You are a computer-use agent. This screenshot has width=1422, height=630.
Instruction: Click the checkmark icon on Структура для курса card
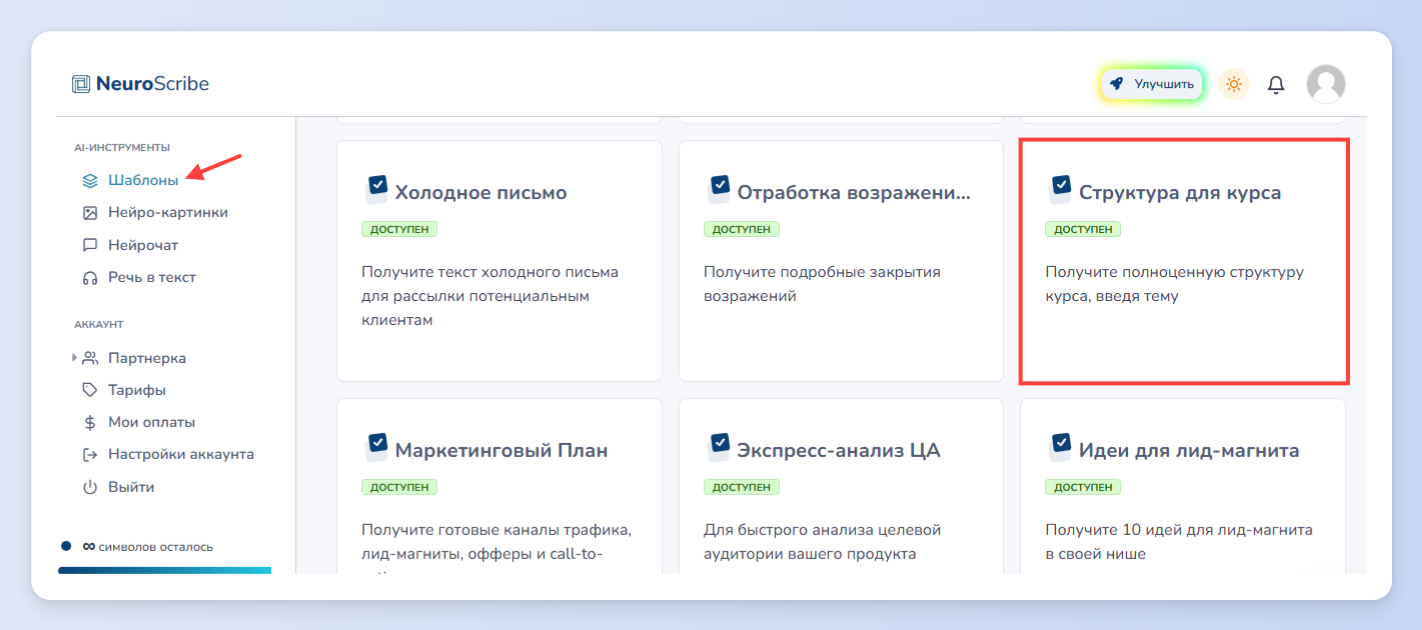point(1060,188)
